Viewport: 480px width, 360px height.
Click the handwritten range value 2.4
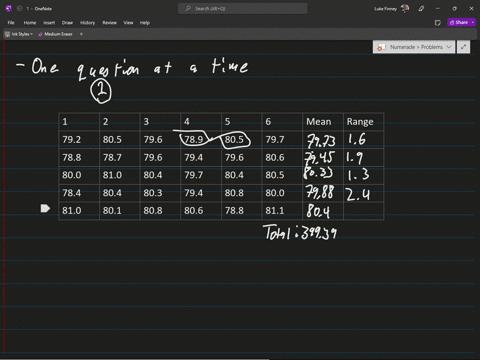pyautogui.click(x=358, y=194)
